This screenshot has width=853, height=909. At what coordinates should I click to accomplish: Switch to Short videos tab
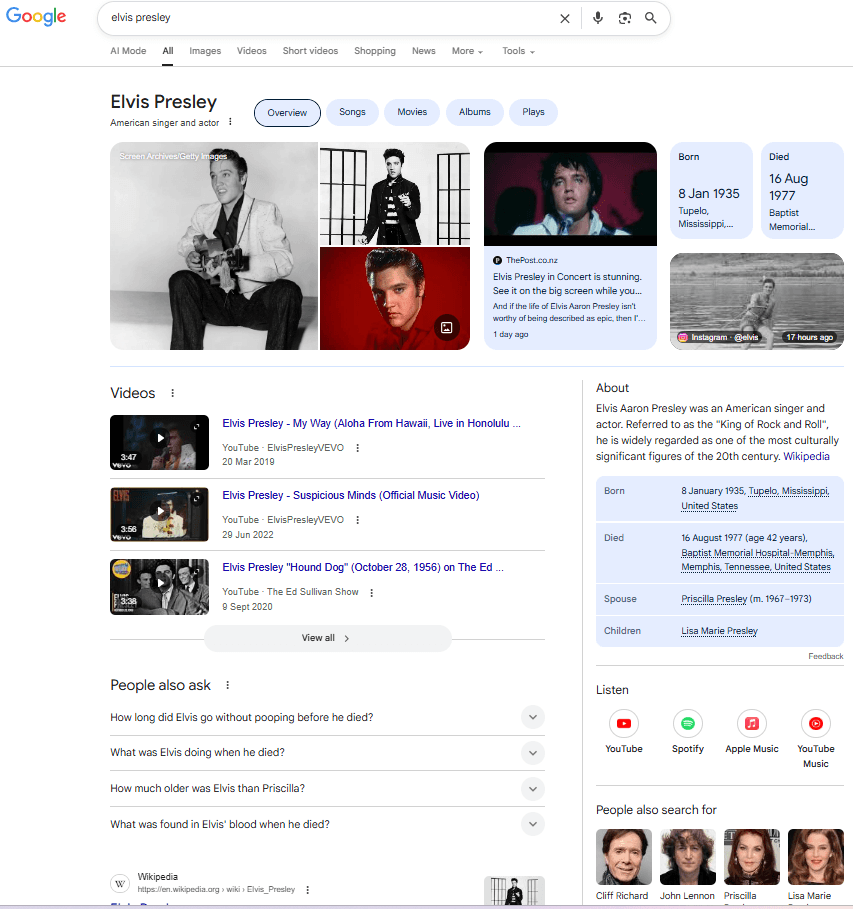[x=310, y=51]
